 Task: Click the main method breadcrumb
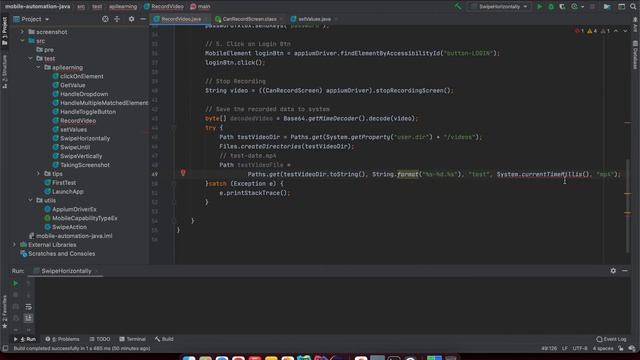click(200, 7)
